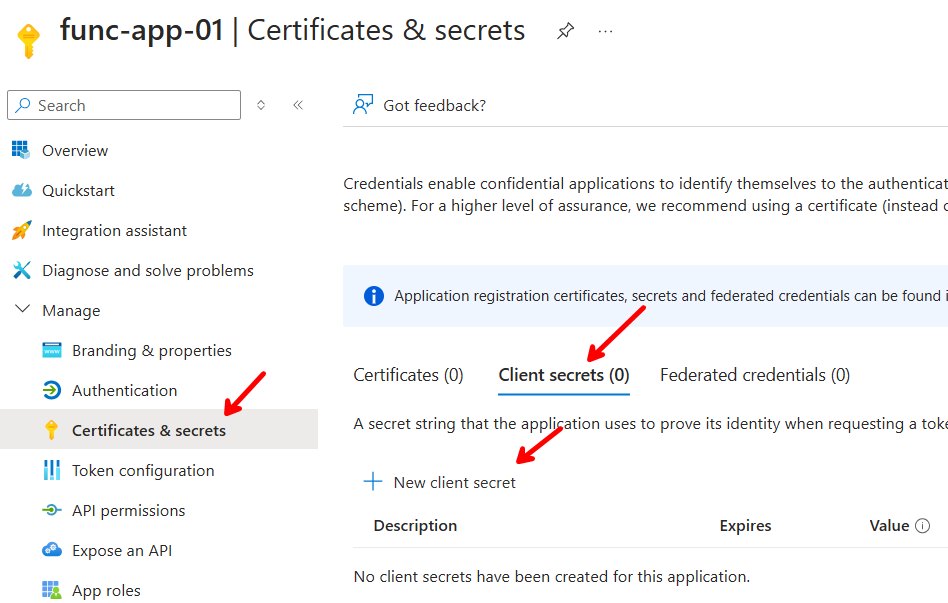Click the 'No client secrets have been created' message
The image size is (948, 603).
coord(551,576)
